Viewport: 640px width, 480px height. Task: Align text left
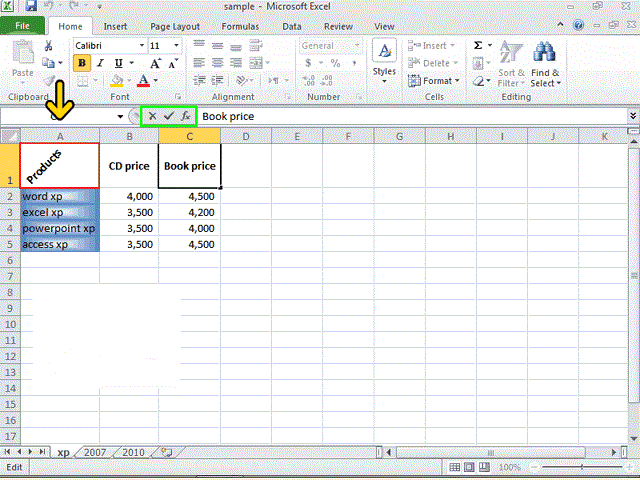199,62
